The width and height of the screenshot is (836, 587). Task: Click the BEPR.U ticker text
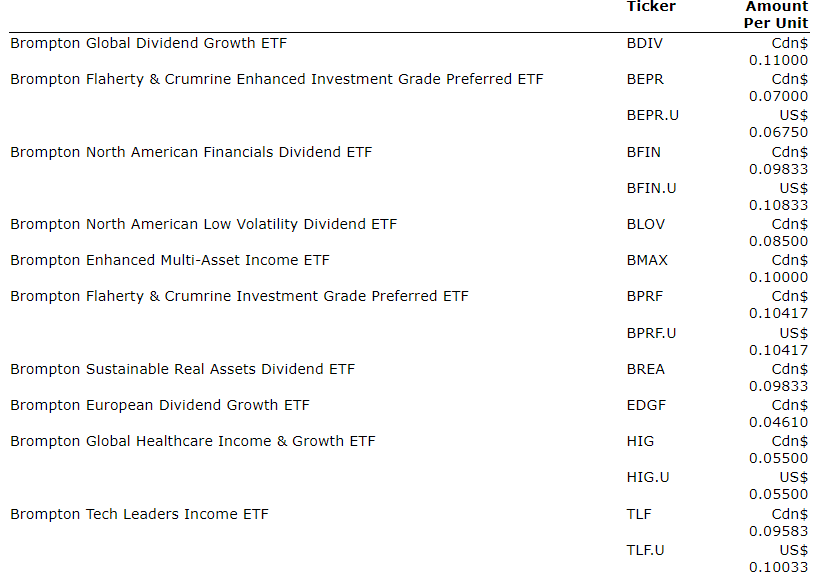click(652, 115)
